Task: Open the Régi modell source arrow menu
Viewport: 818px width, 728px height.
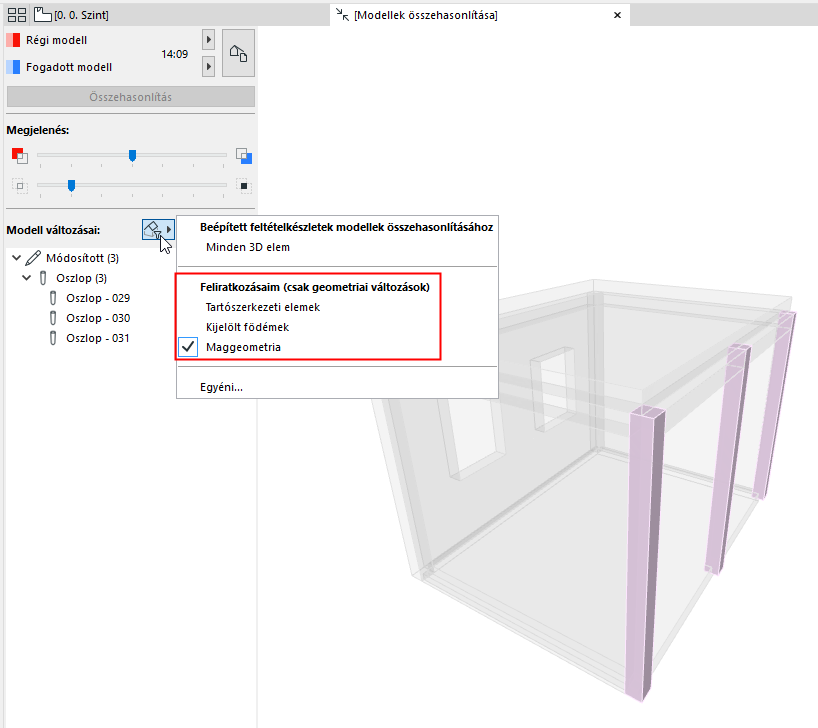Action: pos(208,40)
